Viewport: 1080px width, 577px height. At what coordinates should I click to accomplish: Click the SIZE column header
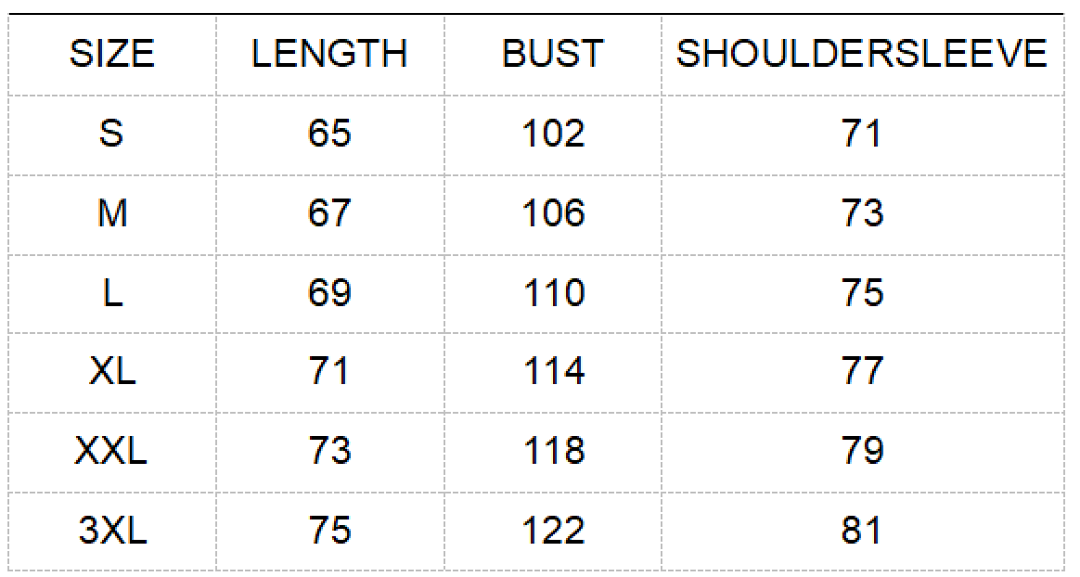click(x=112, y=54)
